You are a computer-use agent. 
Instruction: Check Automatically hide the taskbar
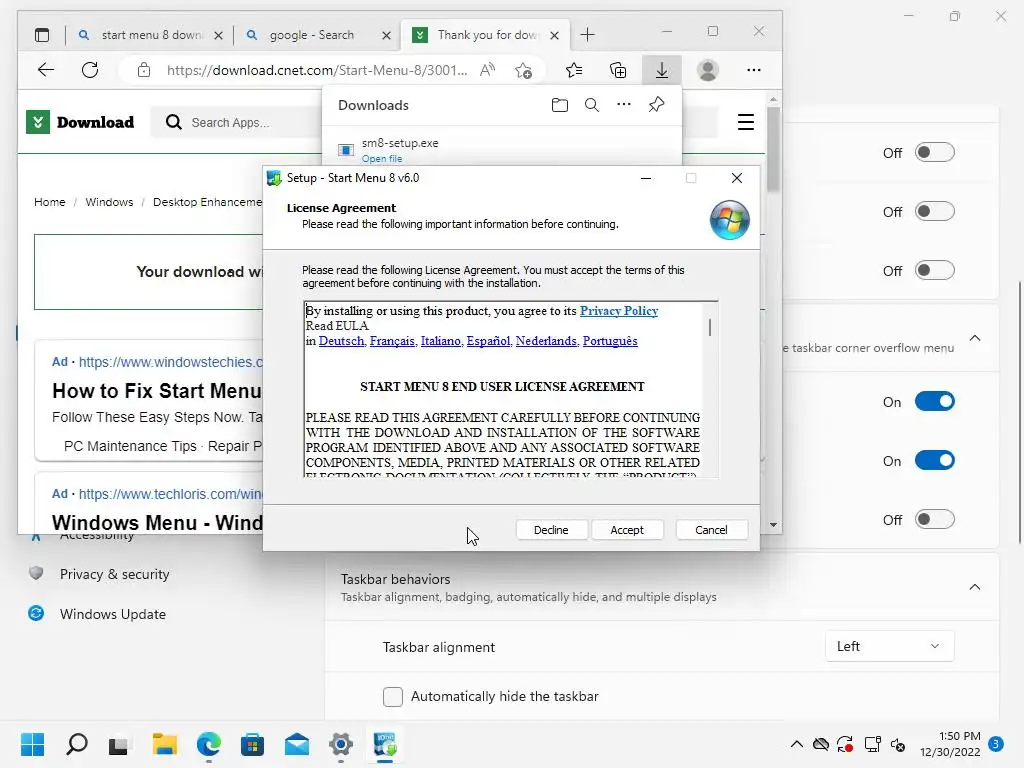392,696
